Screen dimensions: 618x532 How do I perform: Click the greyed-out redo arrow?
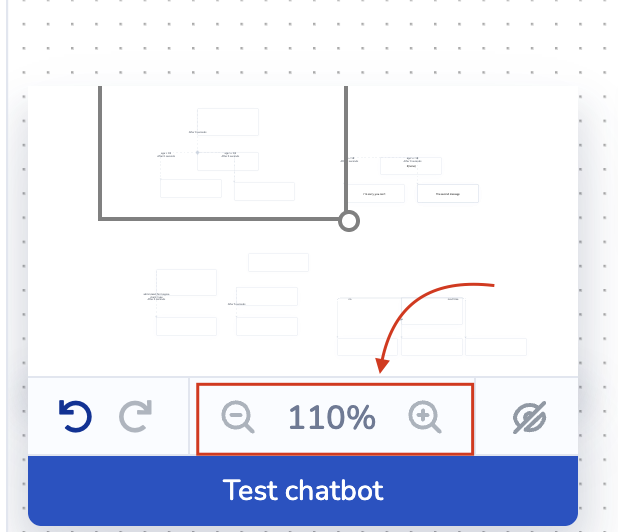[x=136, y=417]
